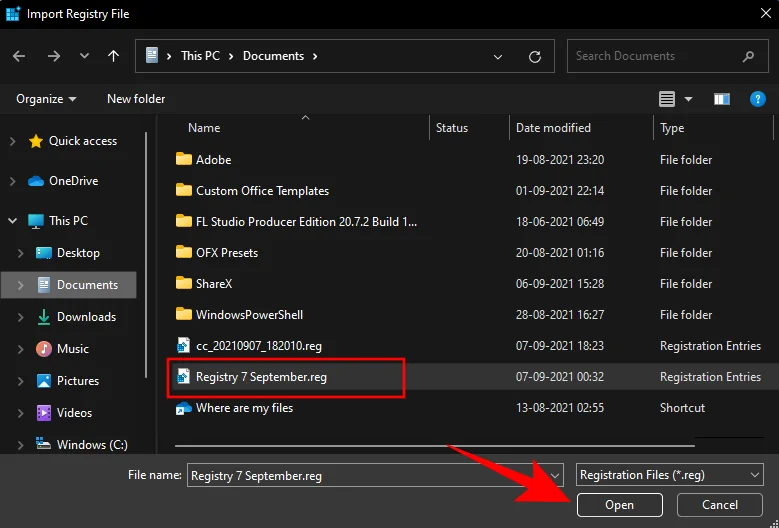Go up one folder level
The width and height of the screenshot is (779, 528).
(x=113, y=56)
